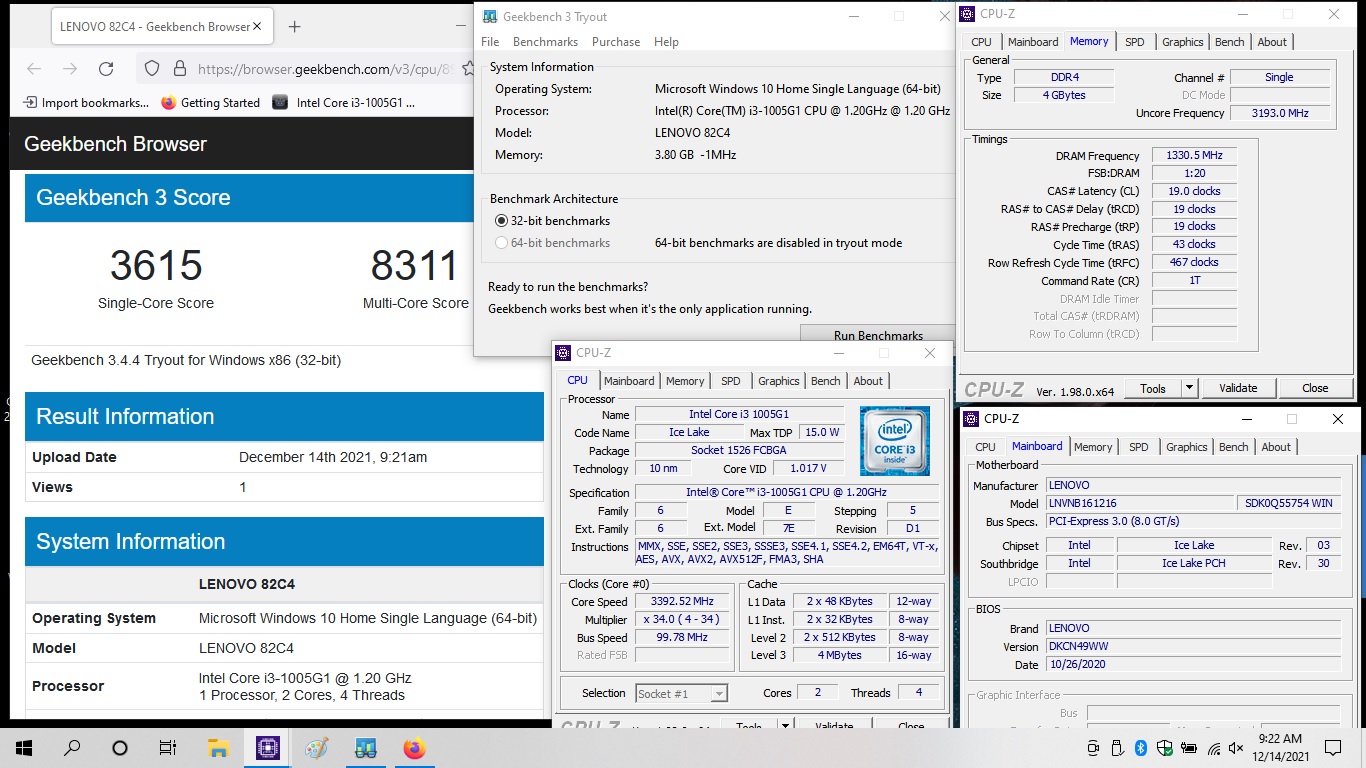Click the taskbar clock showing 9:22 AM
The image size is (1366, 768).
pyautogui.click(x=1280, y=748)
